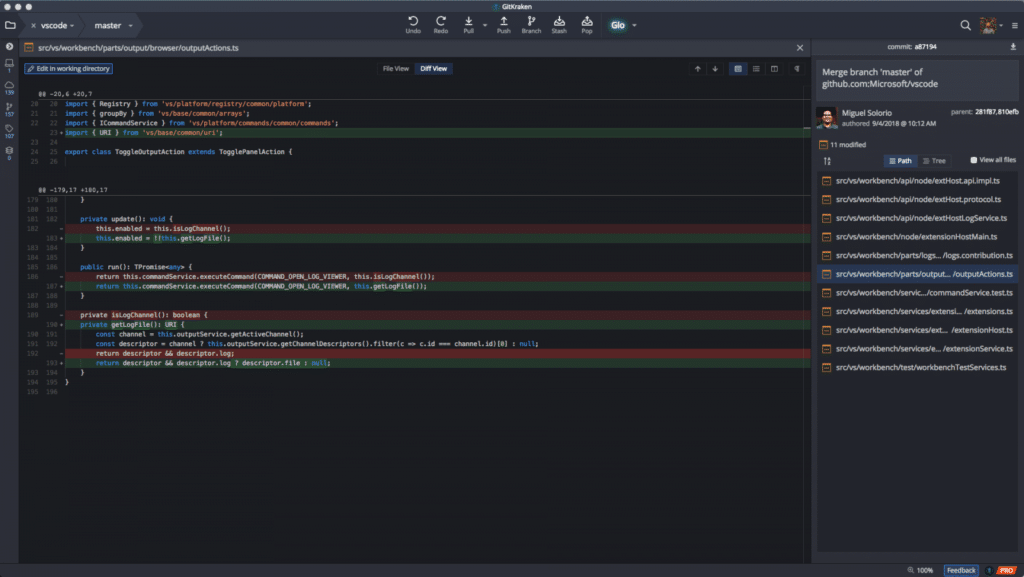This screenshot has height=577, width=1024.
Task: Open the search magnifier icon
Action: point(965,25)
